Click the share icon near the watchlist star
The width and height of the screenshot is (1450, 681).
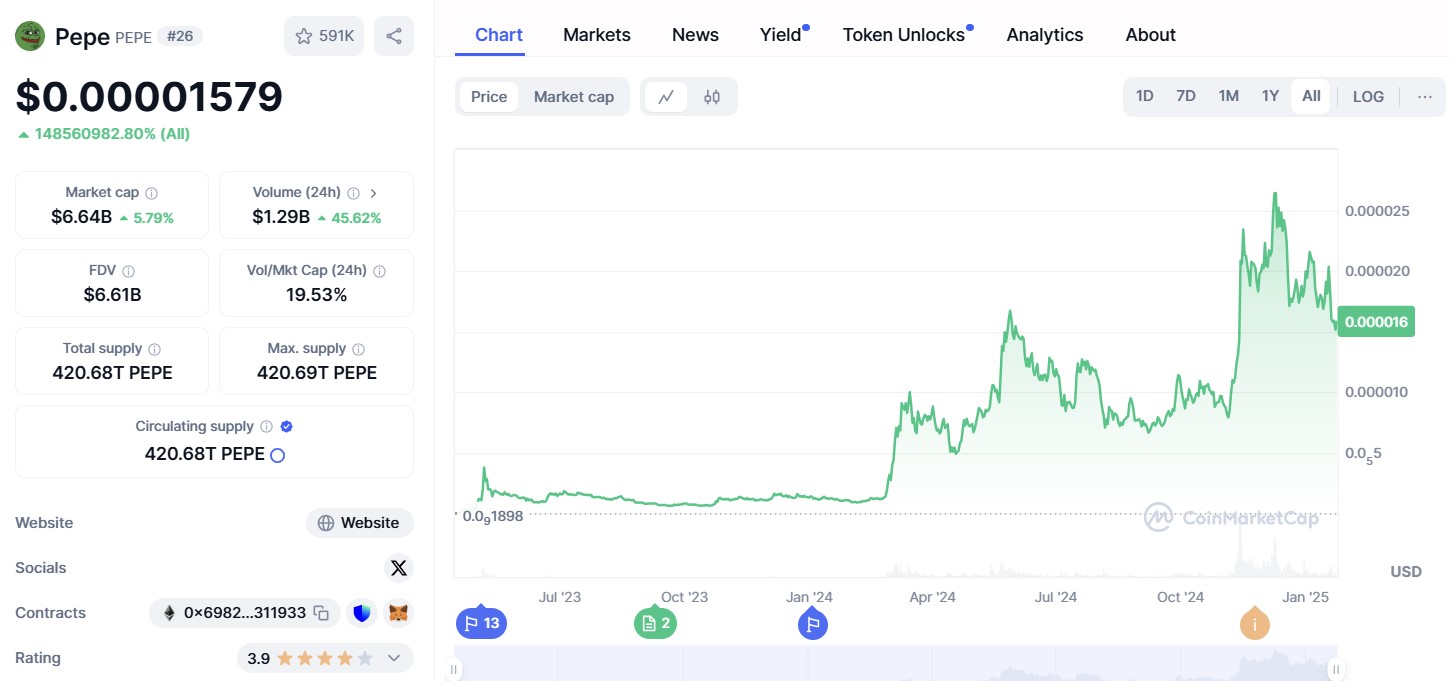[x=394, y=35]
